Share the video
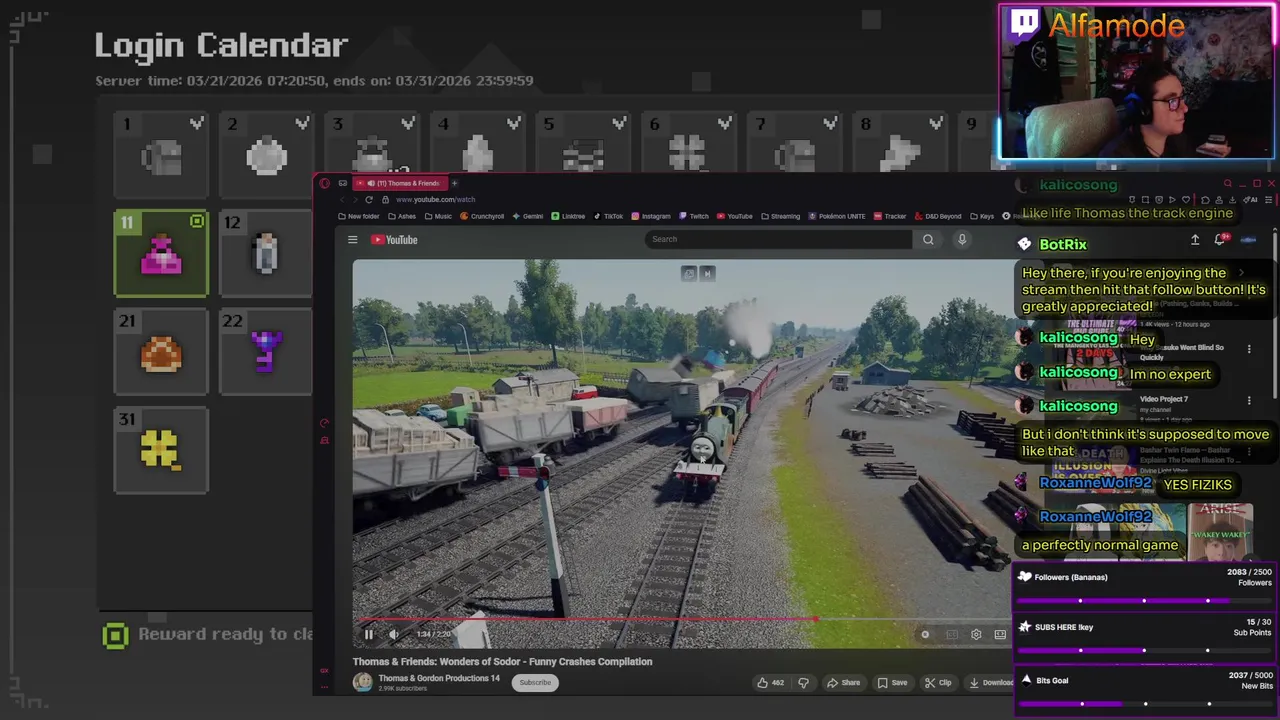 click(845, 682)
